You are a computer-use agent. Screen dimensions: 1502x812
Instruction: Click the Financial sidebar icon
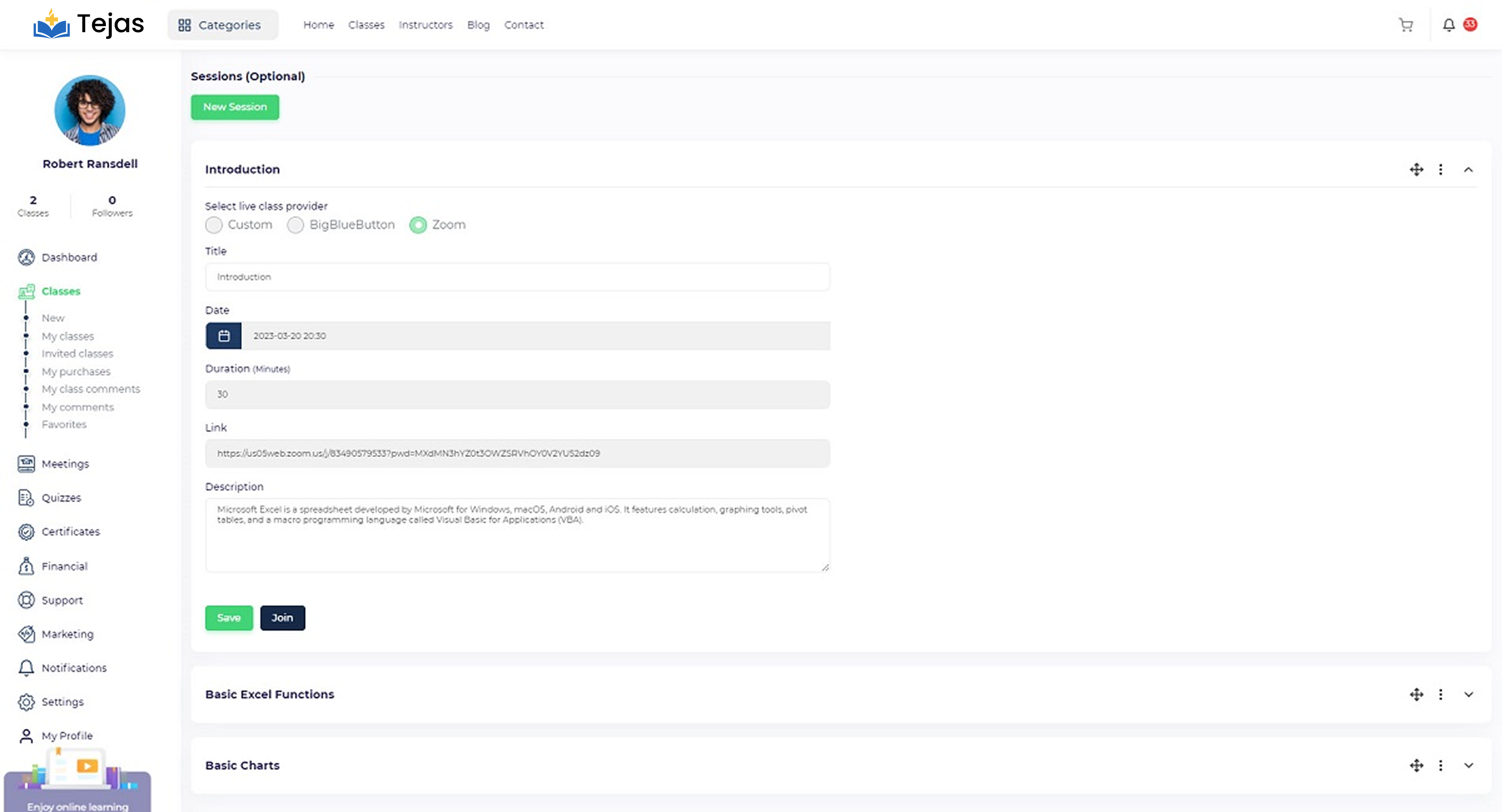pos(26,566)
